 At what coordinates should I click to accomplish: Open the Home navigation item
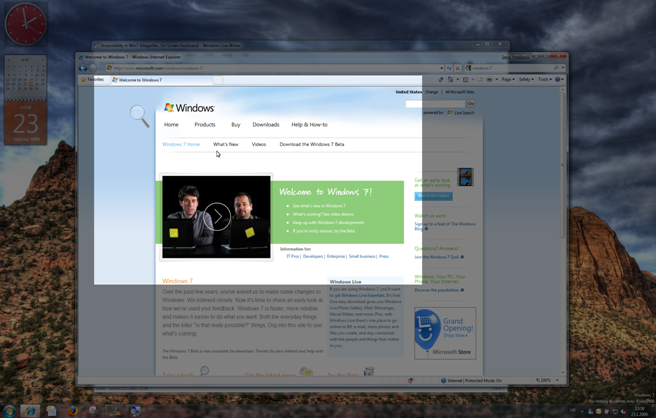[171, 125]
